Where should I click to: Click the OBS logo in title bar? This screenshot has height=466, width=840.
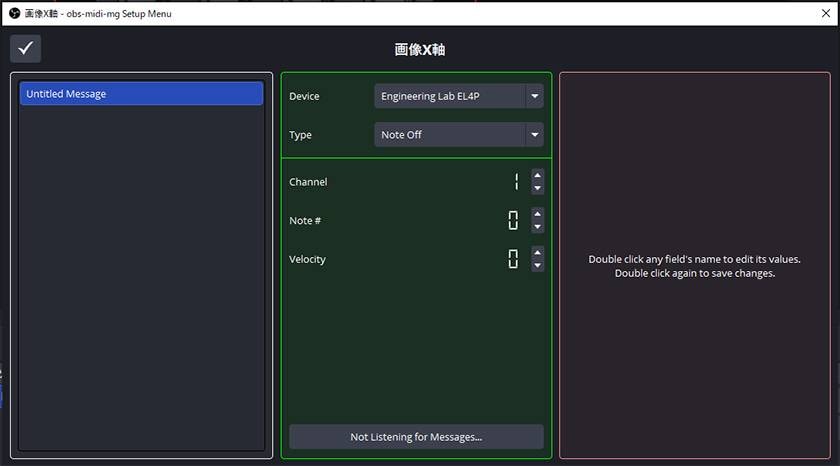(14, 13)
